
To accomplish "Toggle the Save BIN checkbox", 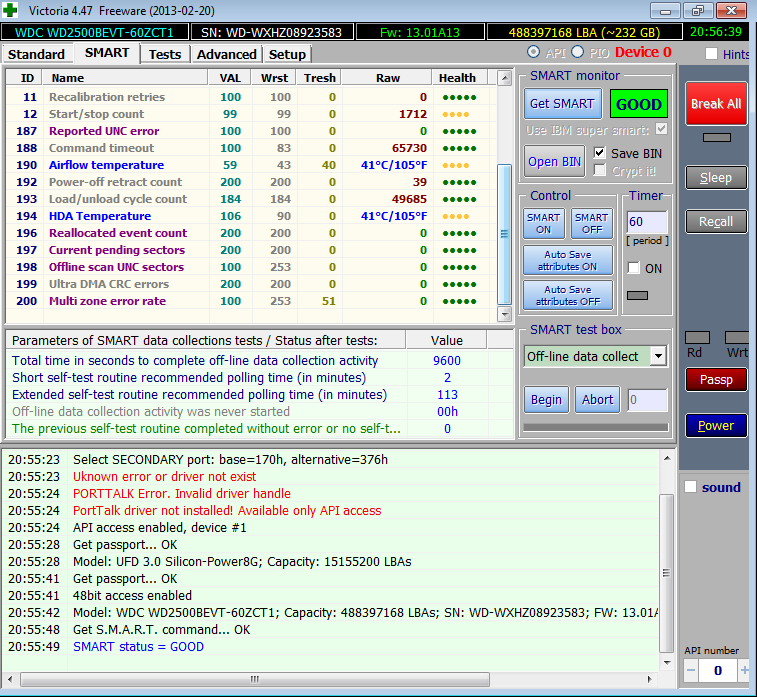I will click(599, 153).
